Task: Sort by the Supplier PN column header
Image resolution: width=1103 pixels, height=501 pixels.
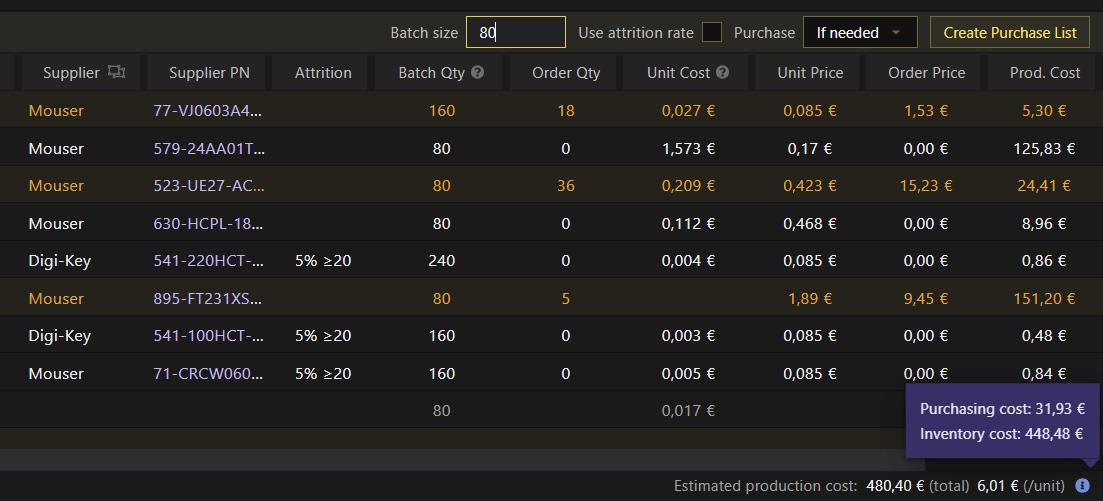Action: click(209, 72)
